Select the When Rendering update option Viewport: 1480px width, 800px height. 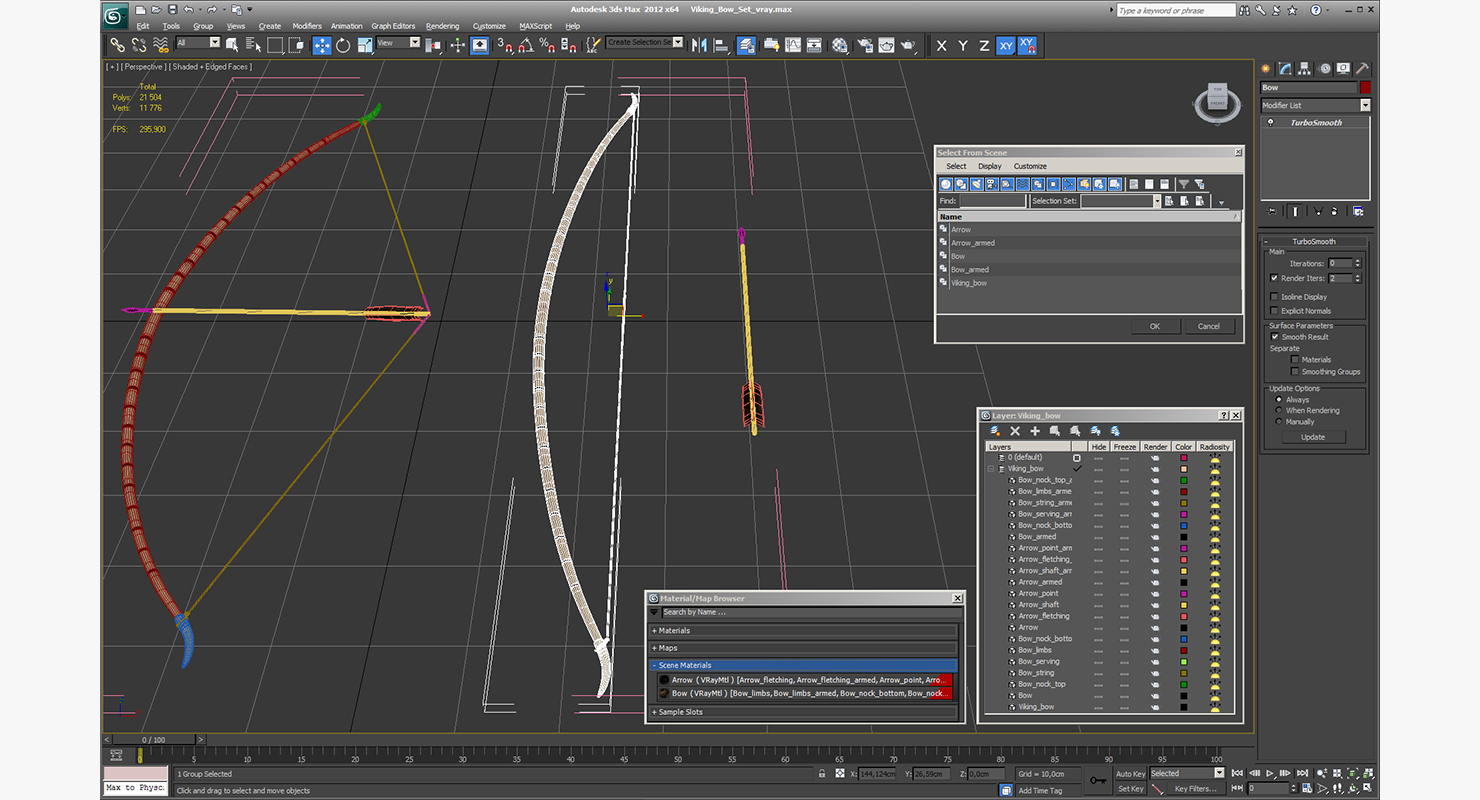point(1278,410)
